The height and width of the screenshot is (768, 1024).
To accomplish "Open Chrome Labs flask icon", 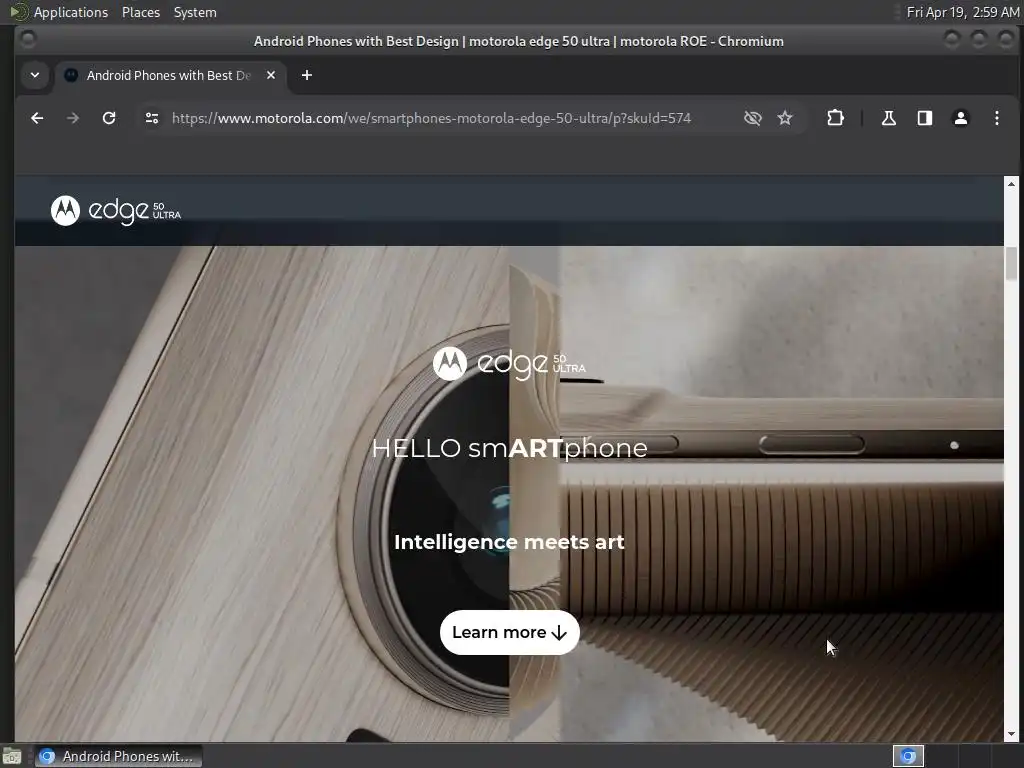I will click(x=889, y=118).
